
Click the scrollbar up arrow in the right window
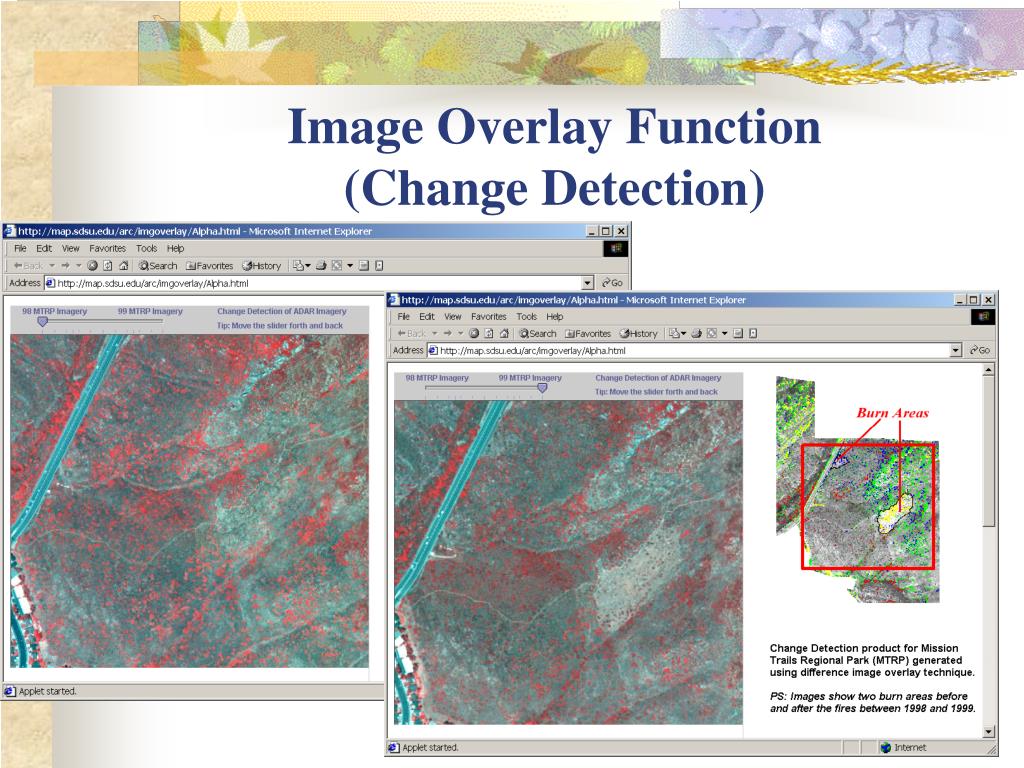pyautogui.click(x=988, y=370)
